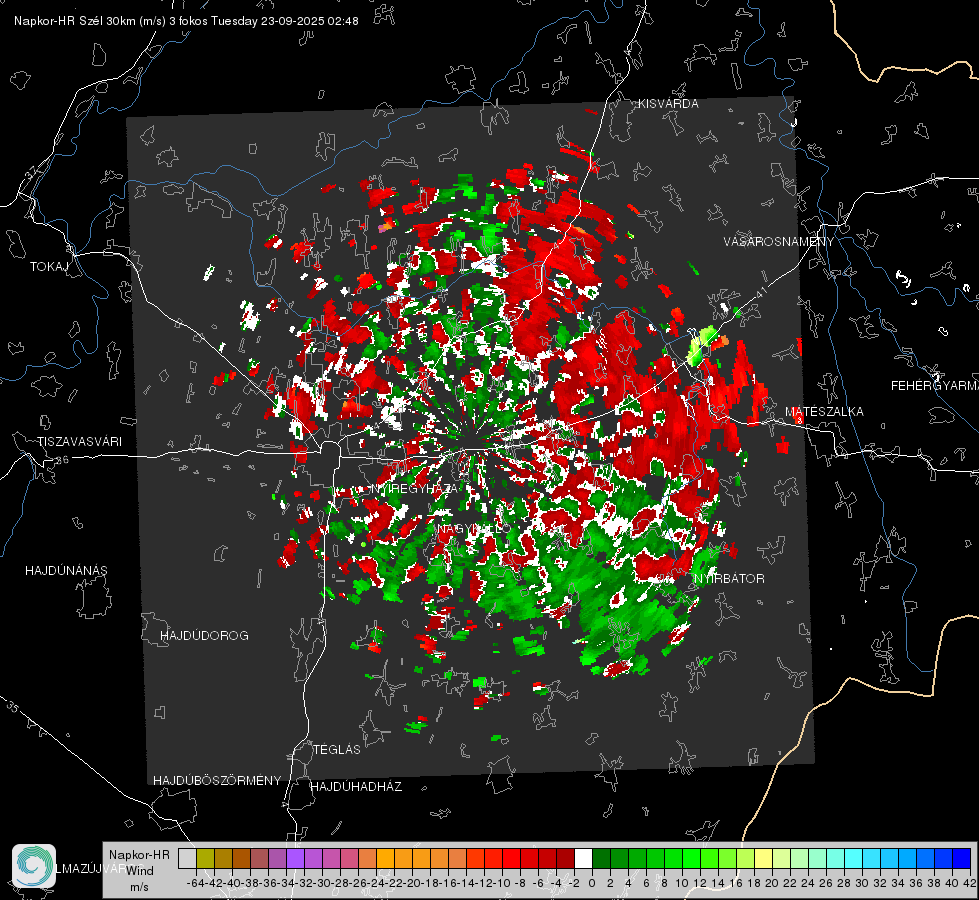Pick the dark red swatch left of white
This screenshot has width=979, height=900.
pos(565,858)
